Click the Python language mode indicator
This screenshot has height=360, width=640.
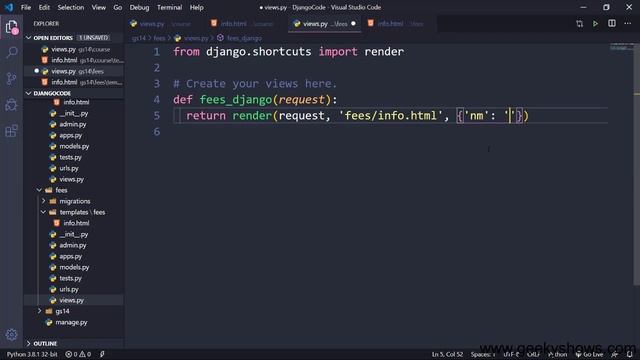coord(558,354)
